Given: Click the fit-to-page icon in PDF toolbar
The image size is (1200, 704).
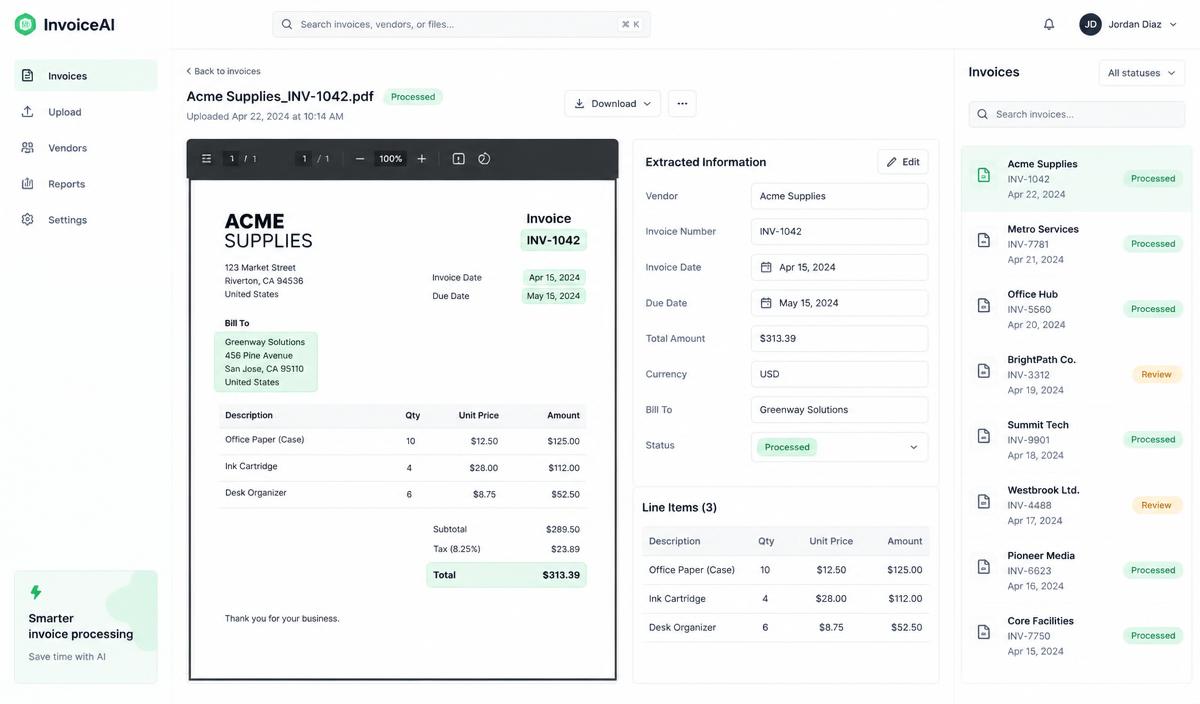Looking at the screenshot, I should [x=458, y=159].
